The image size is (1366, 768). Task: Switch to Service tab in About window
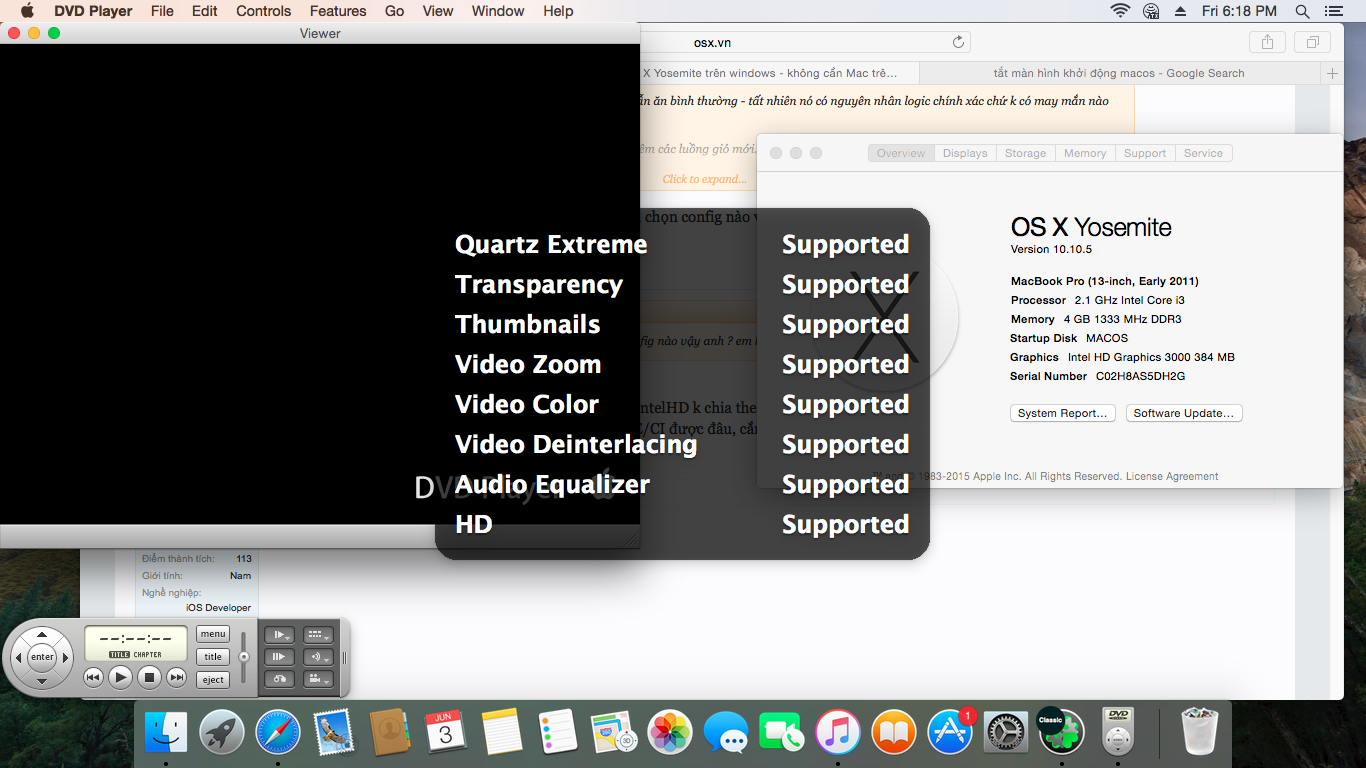(x=1203, y=153)
